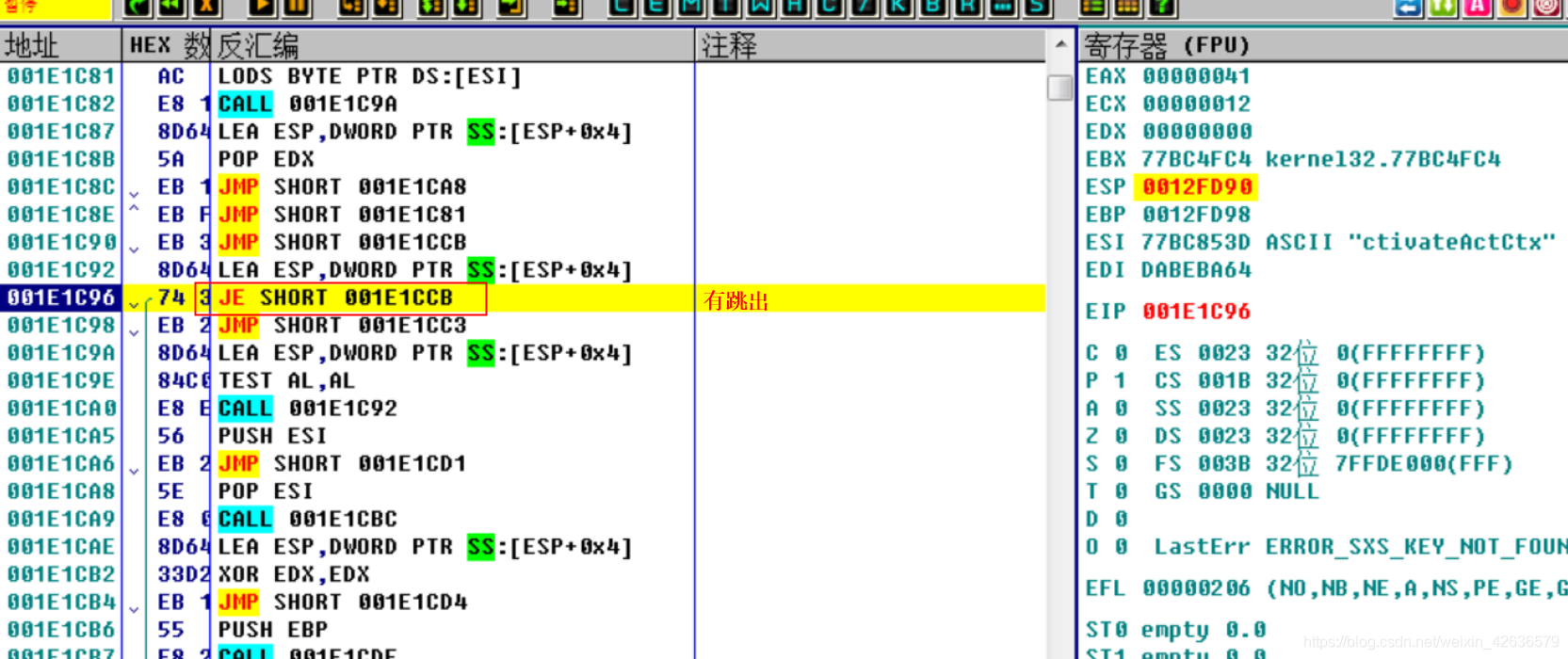Open Run trace with the dots icon
Image resolution: width=1568 pixels, height=659 pixels.
pos(1002,8)
